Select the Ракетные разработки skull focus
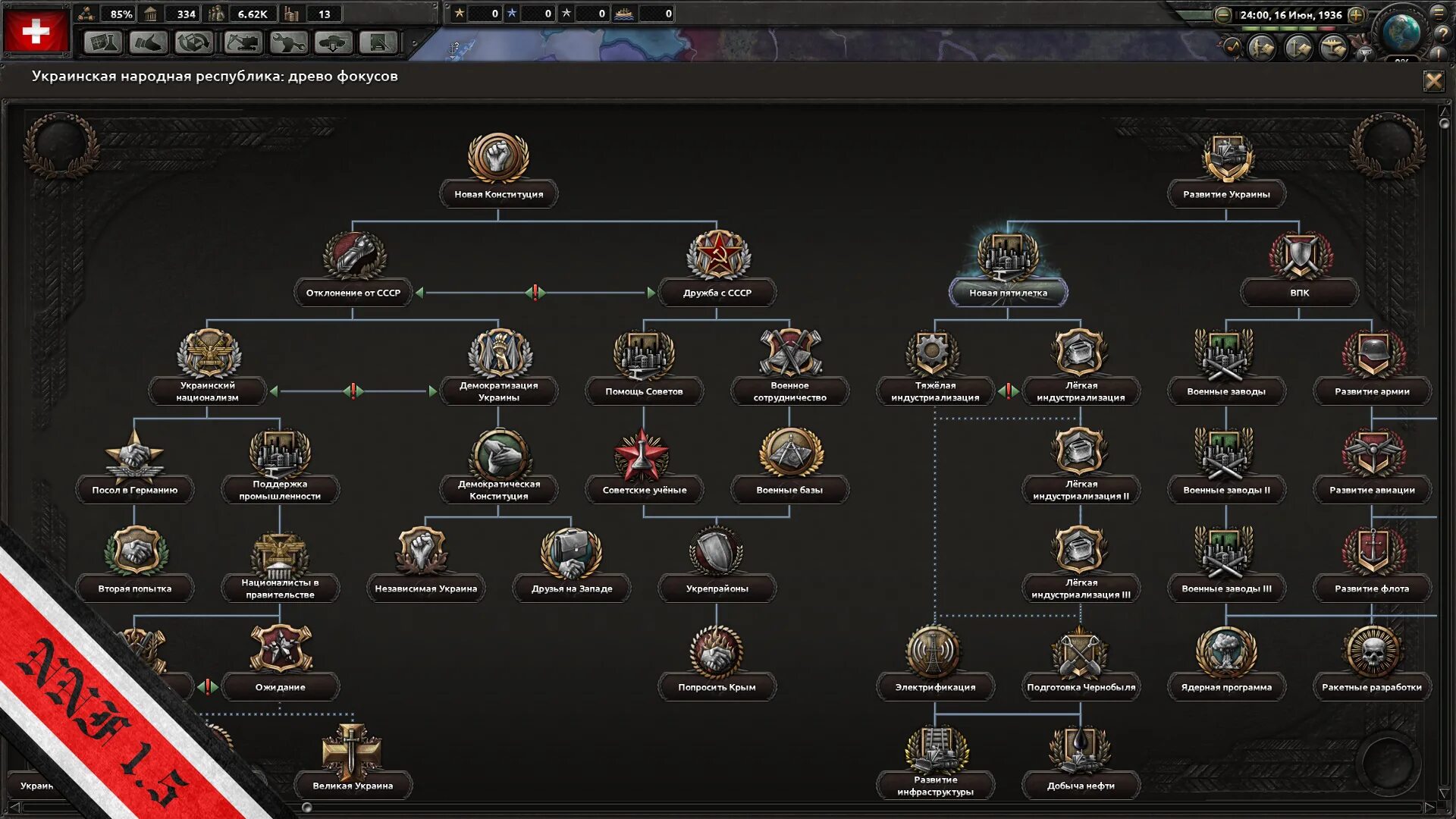 1372,664
